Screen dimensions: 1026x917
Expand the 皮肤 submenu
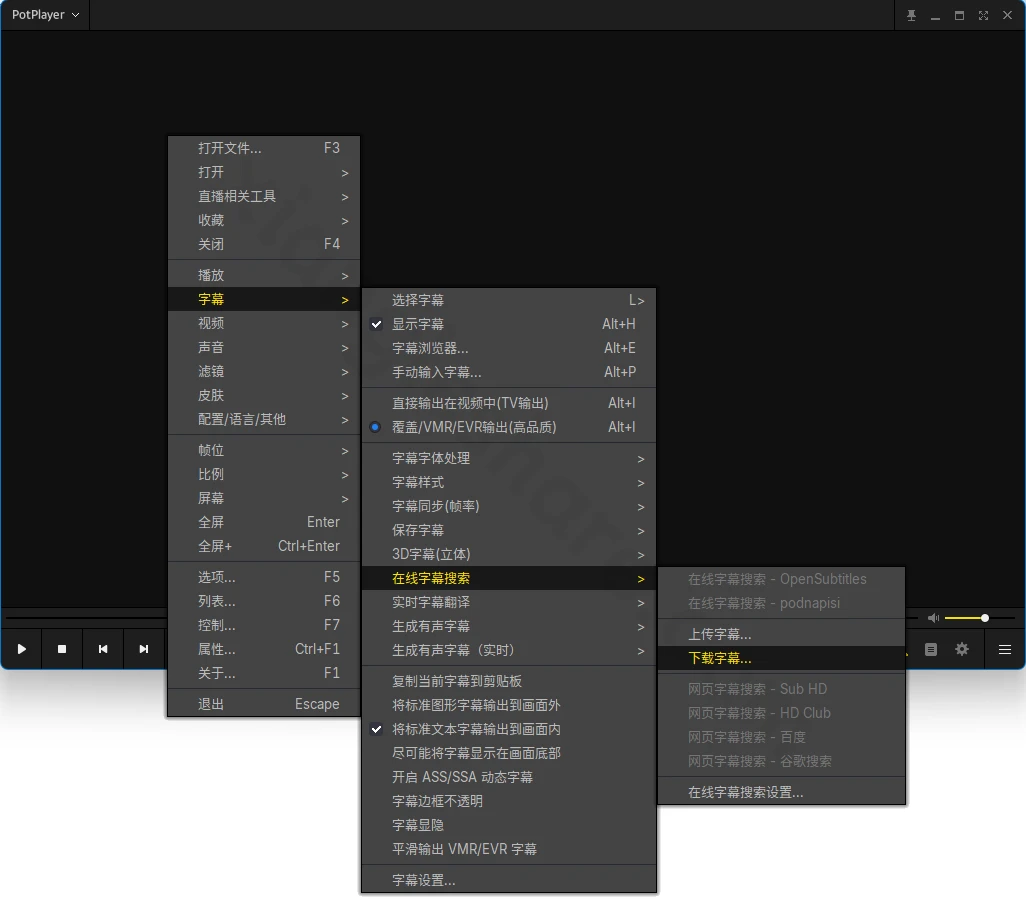click(264, 395)
